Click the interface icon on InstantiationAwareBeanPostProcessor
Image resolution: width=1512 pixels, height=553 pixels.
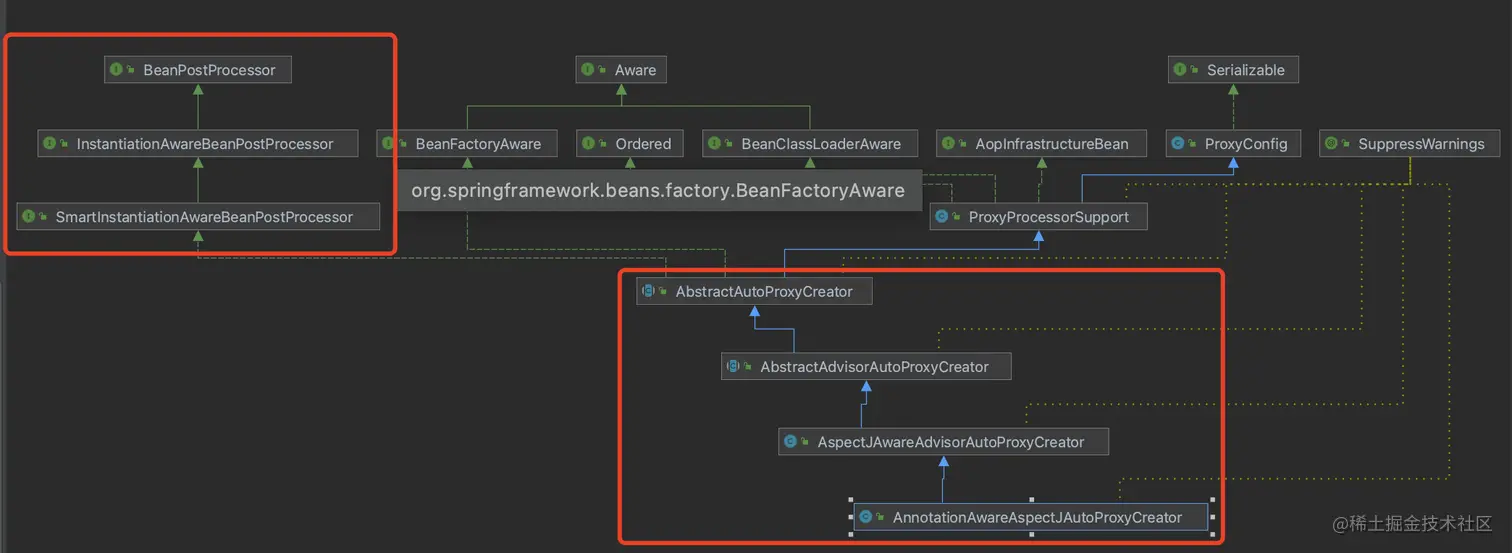[x=50, y=144]
